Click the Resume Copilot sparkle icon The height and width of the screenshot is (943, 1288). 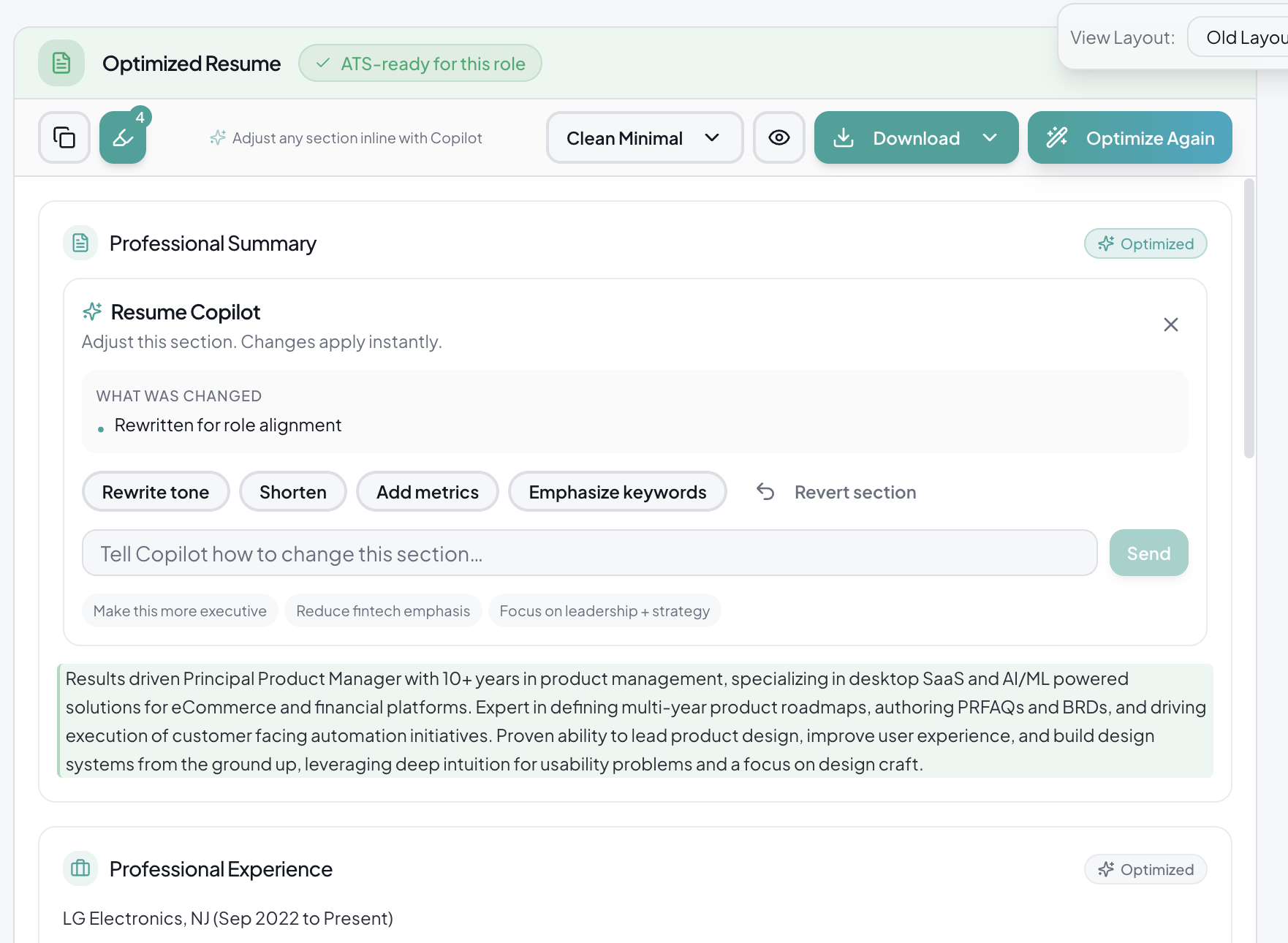(92, 312)
